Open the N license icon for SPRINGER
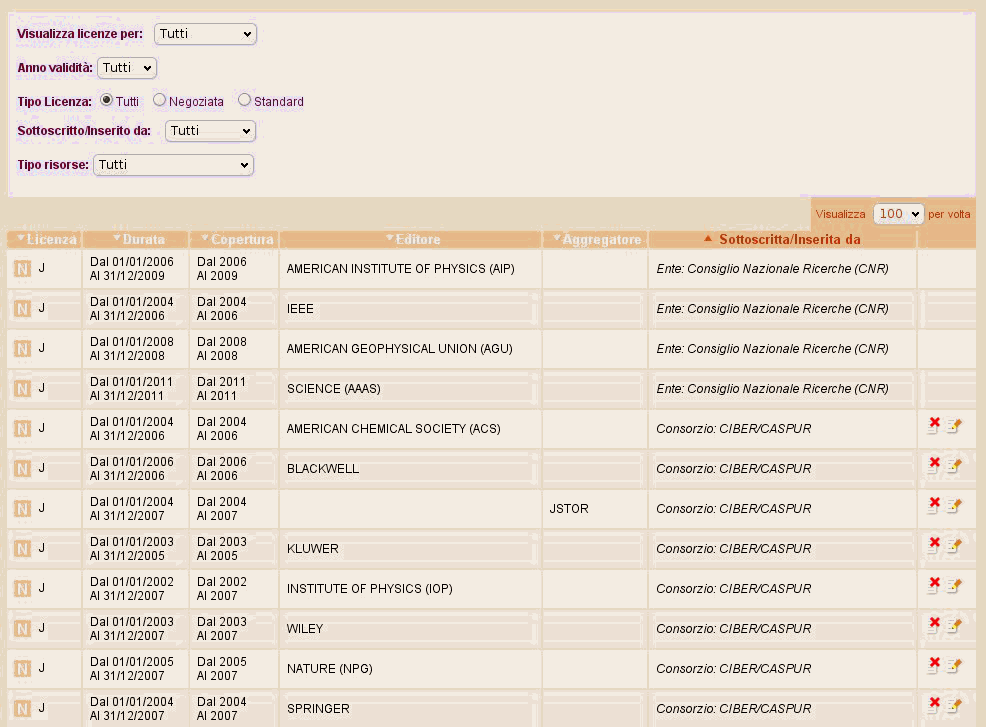 pyautogui.click(x=23, y=708)
